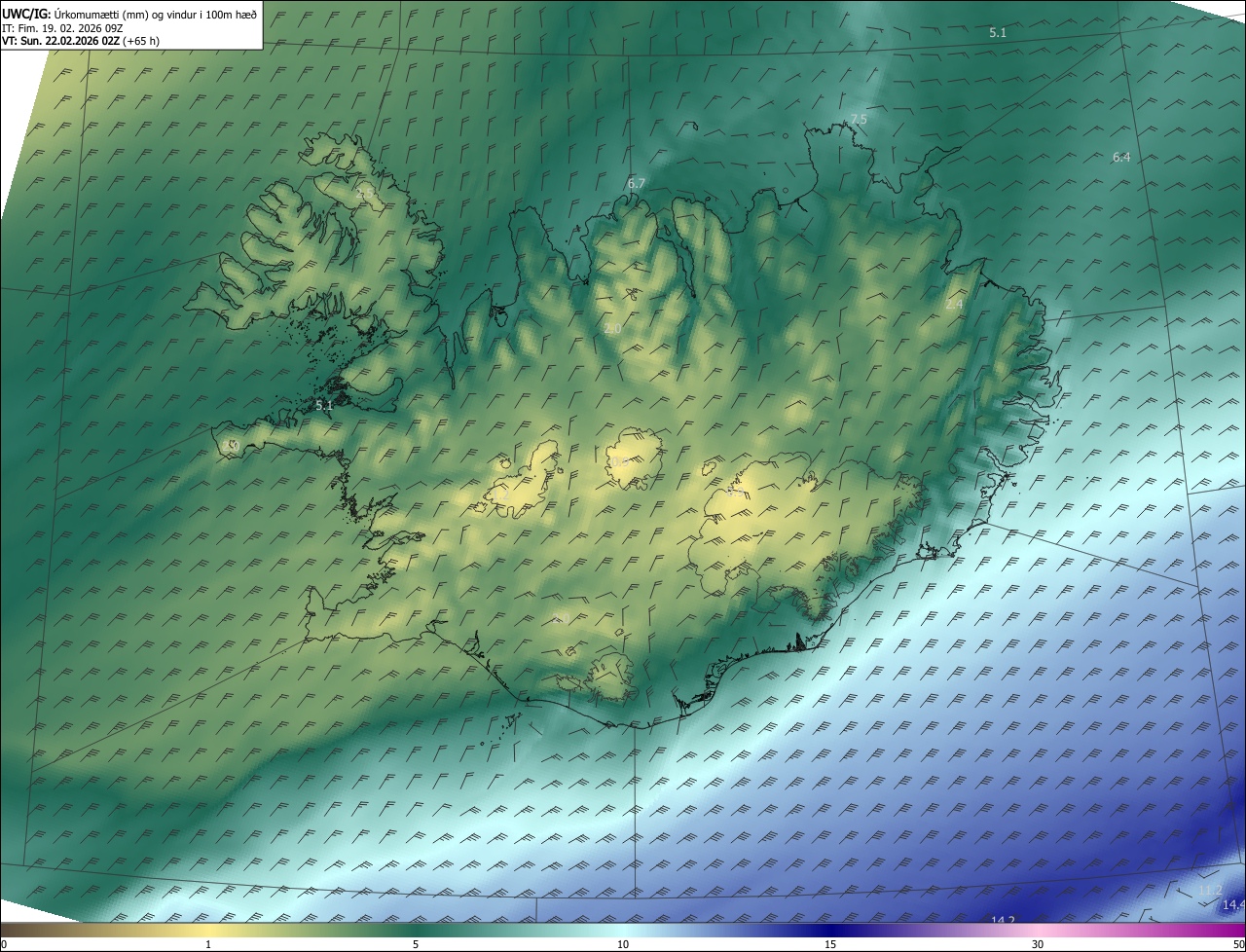This screenshot has height=952, width=1246.
Task: Click the 14.4 value in the southeast corner
Action: [1233, 904]
